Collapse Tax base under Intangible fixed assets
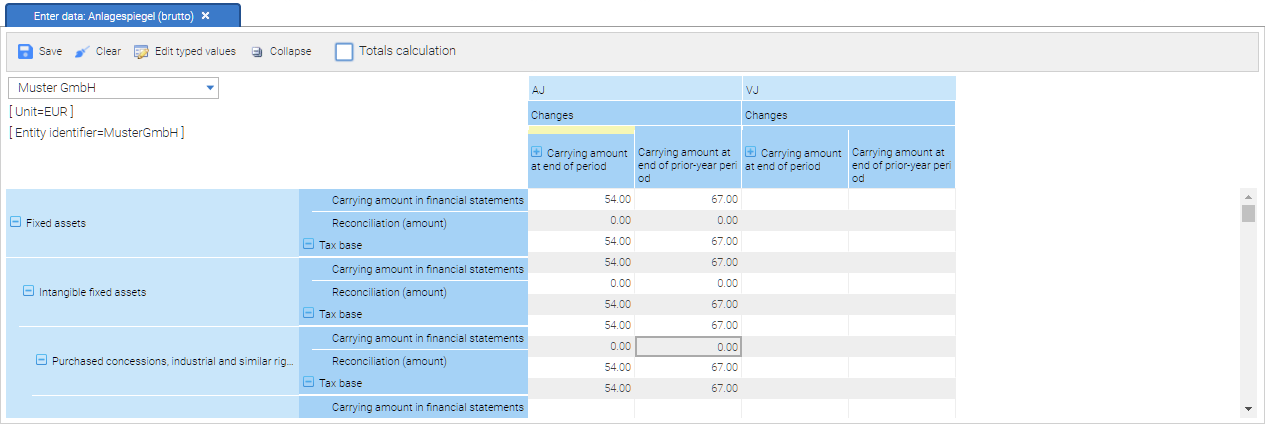This screenshot has height=424, width=1265. 309,314
